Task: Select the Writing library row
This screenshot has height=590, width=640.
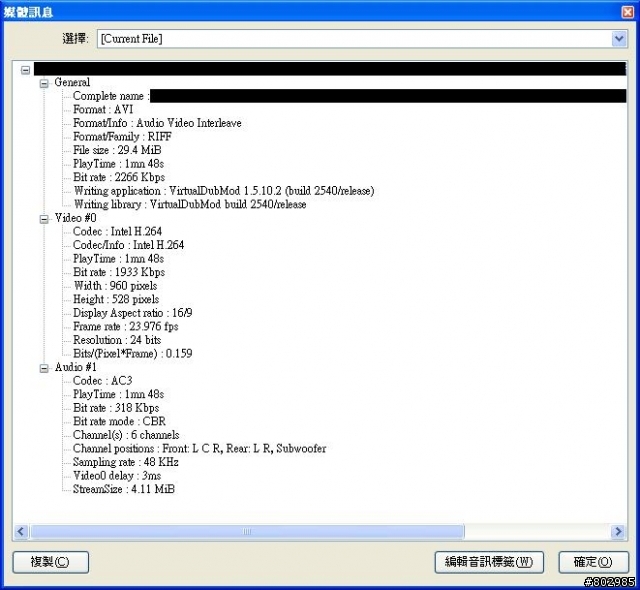Action: pyautogui.click(x=190, y=204)
